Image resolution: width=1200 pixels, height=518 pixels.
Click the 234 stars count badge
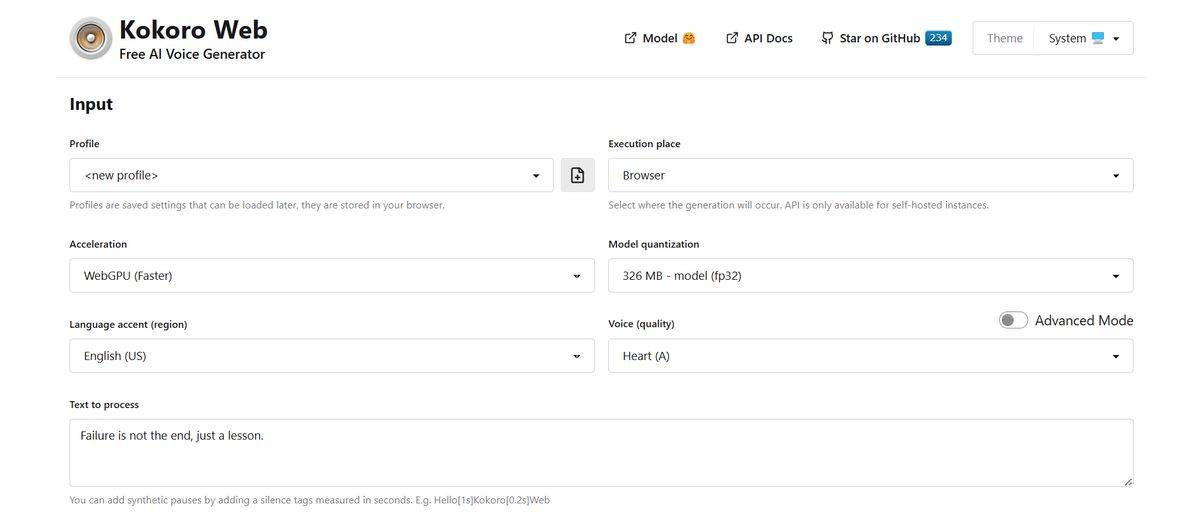[938, 38]
